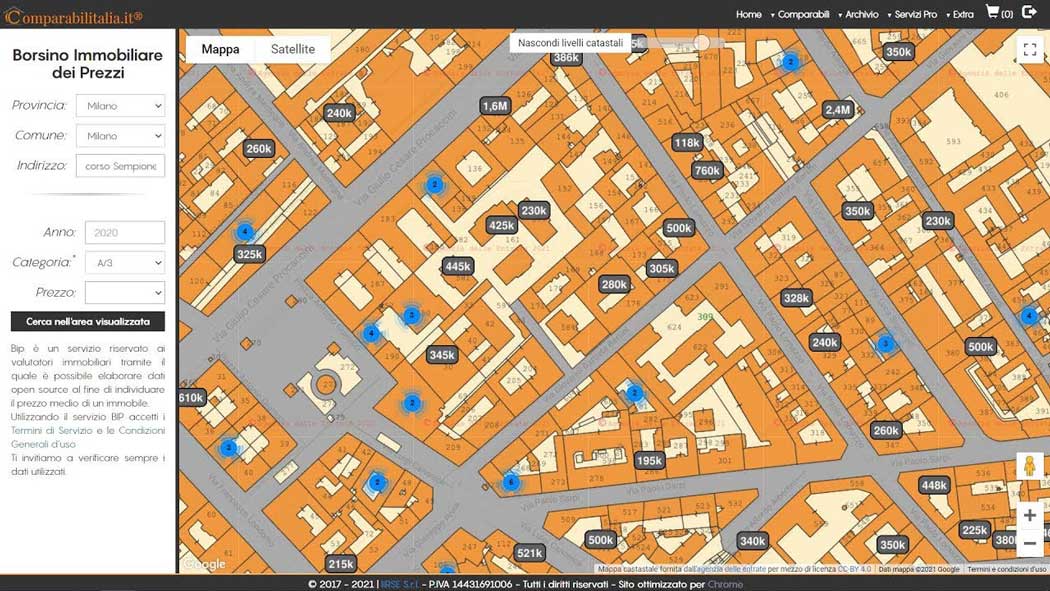Select blue cluster marker numbered 6

[511, 482]
